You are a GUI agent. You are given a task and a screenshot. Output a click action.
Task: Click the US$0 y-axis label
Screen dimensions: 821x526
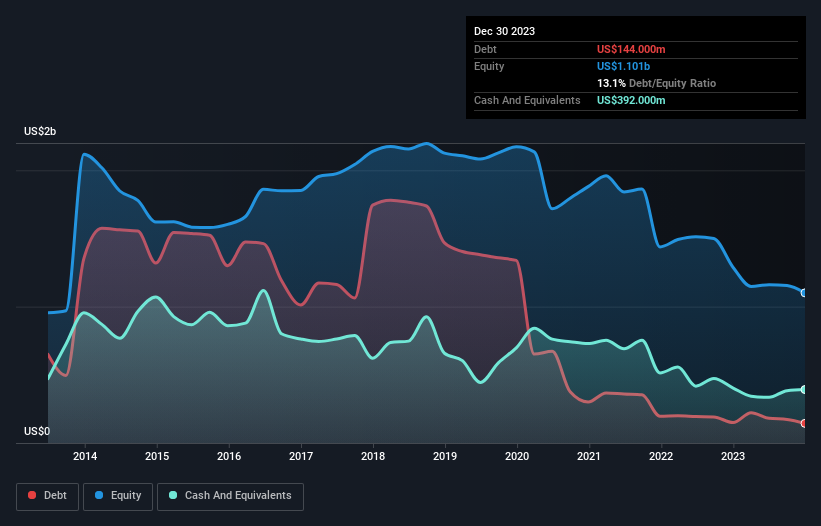[x=37, y=431]
